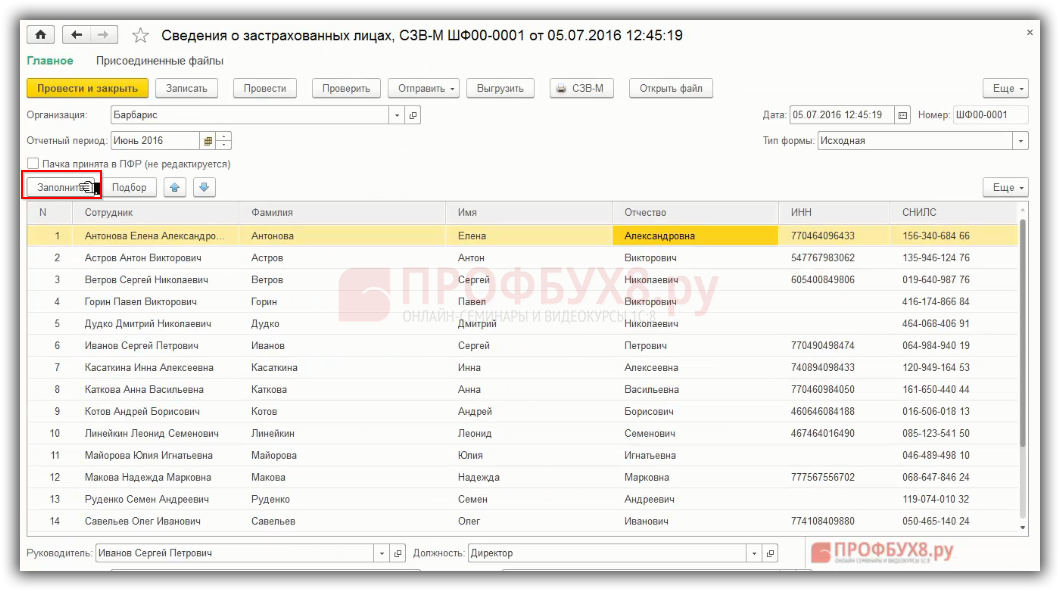
Task: Expand the Тип формы dropdown
Action: click(x=1020, y=141)
